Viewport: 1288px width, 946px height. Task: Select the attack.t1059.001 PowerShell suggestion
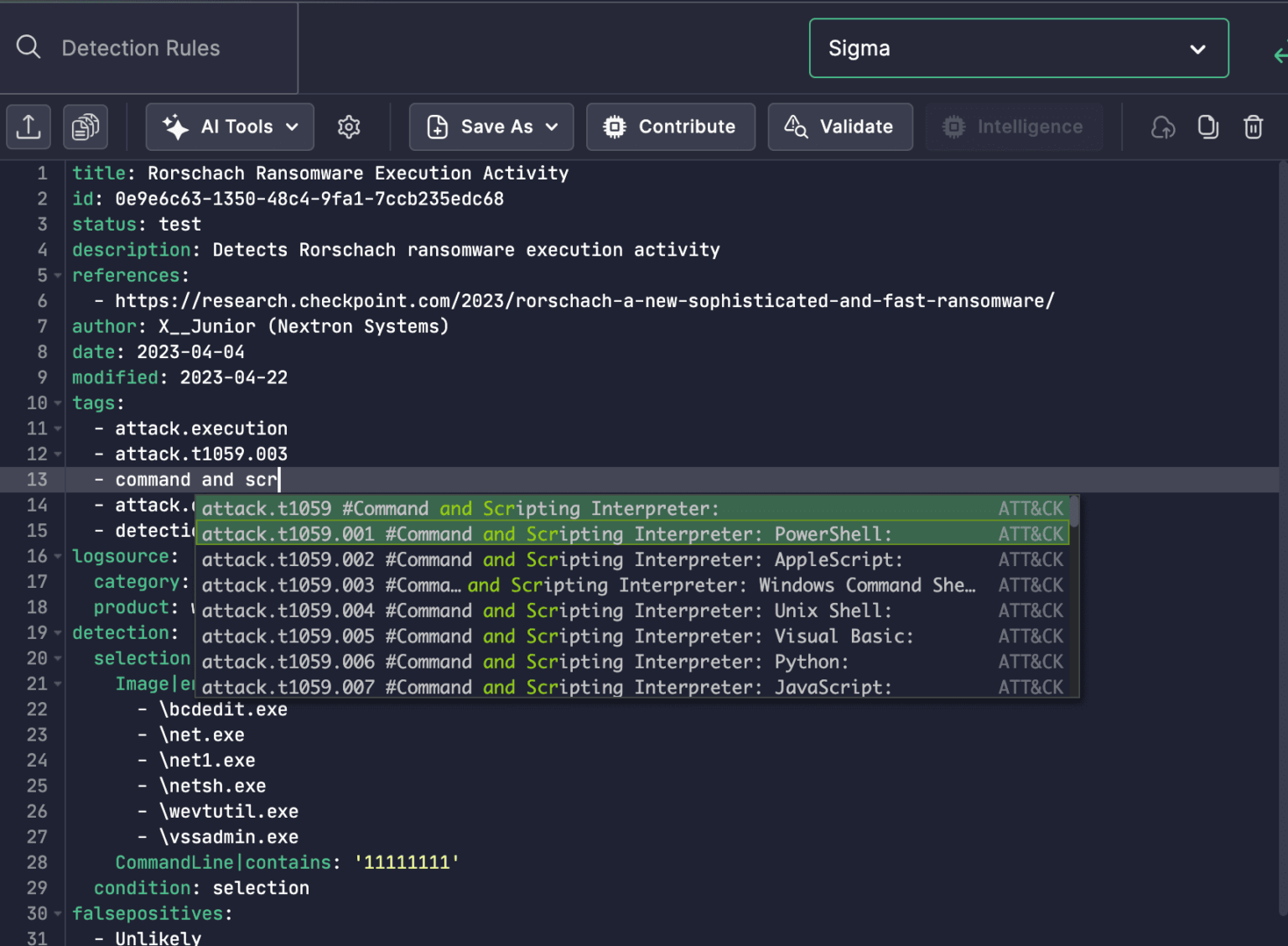tap(587, 533)
